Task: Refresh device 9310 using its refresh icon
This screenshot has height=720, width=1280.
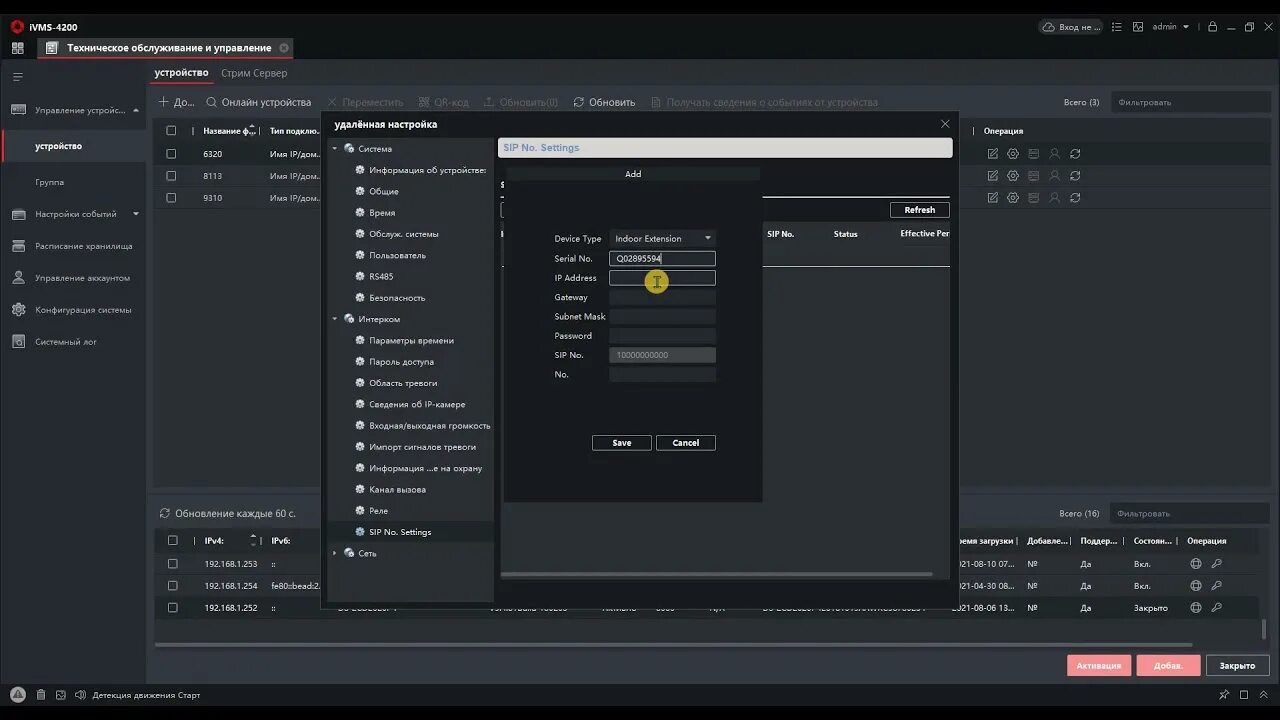Action: click(1075, 198)
